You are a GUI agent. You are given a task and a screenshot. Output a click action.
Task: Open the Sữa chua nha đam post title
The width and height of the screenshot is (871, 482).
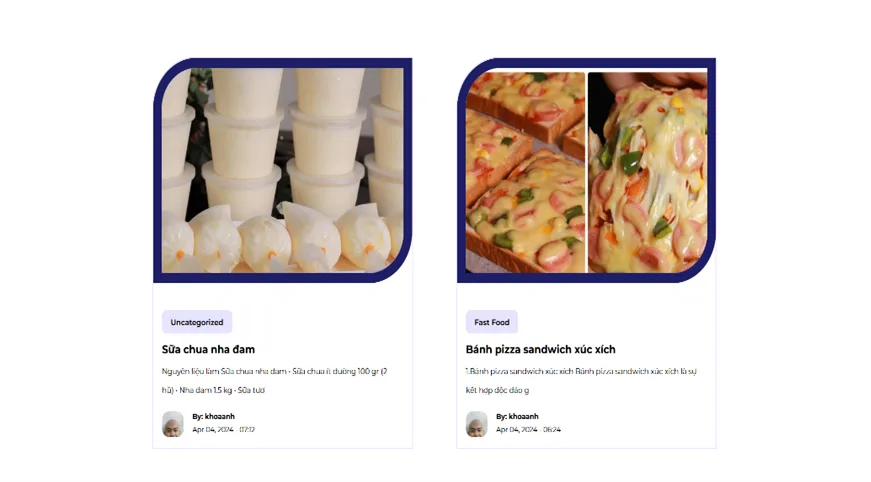click(208, 349)
